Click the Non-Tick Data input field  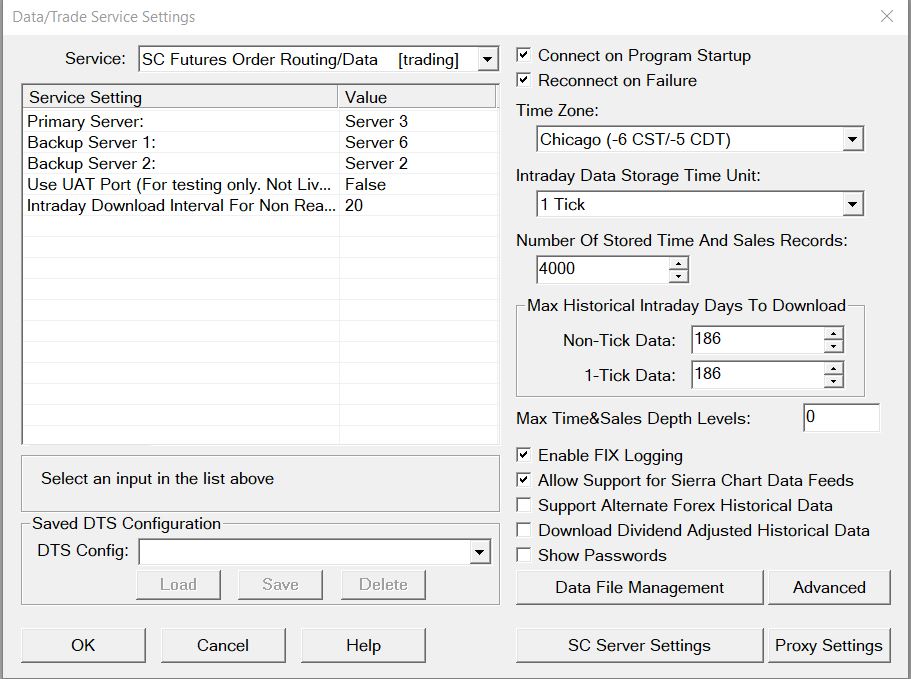[x=758, y=339]
